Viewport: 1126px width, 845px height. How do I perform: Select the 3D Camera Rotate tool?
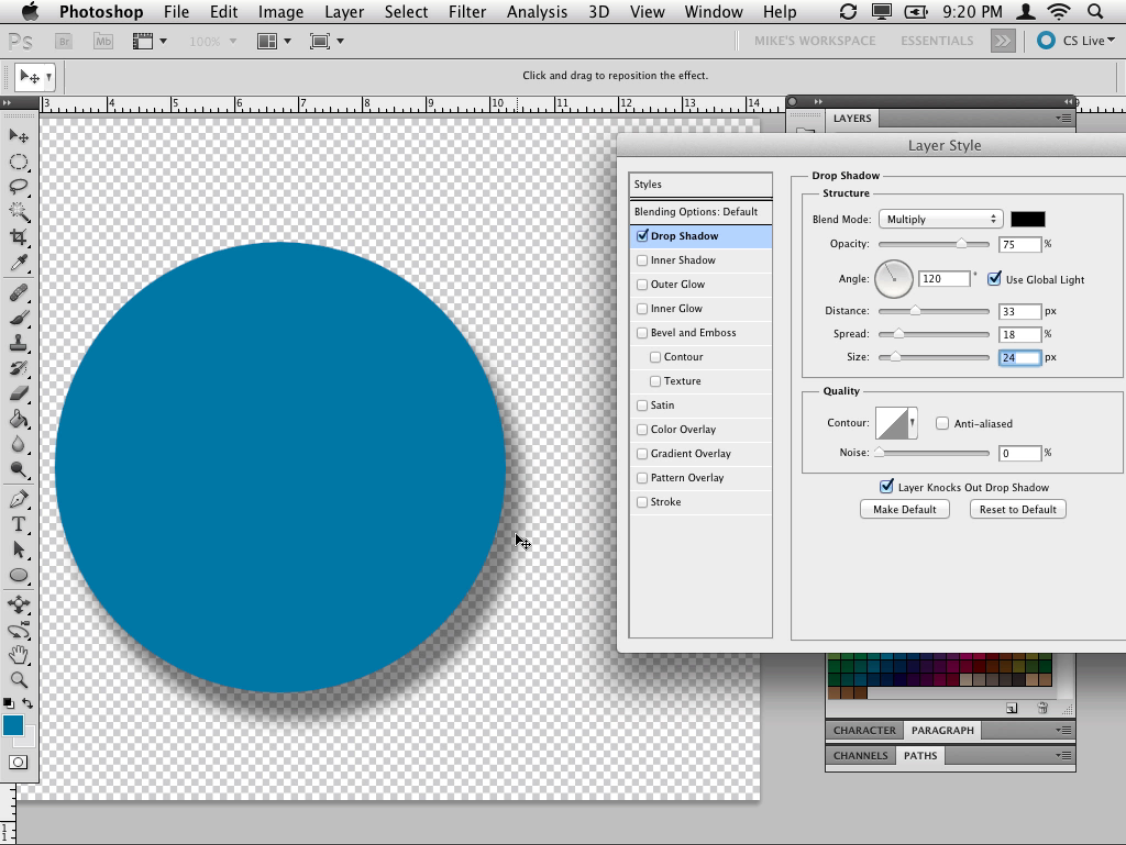point(19,630)
